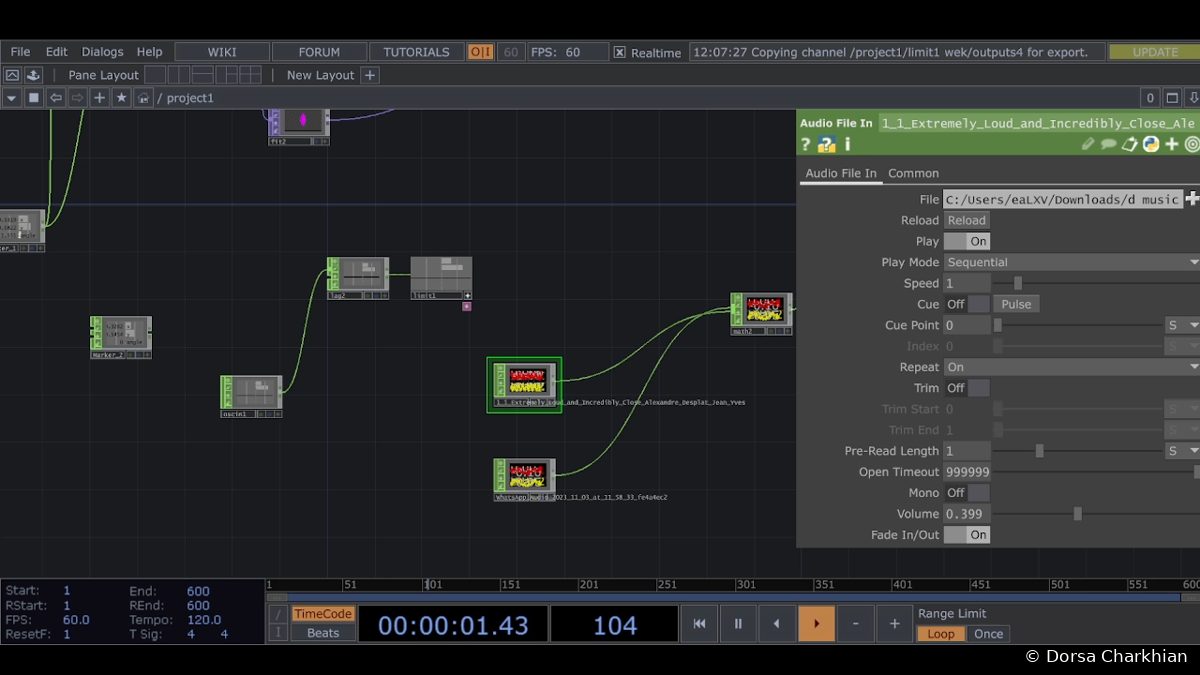
Task: Click the pencil edit icon in parameter header
Action: pos(1088,144)
